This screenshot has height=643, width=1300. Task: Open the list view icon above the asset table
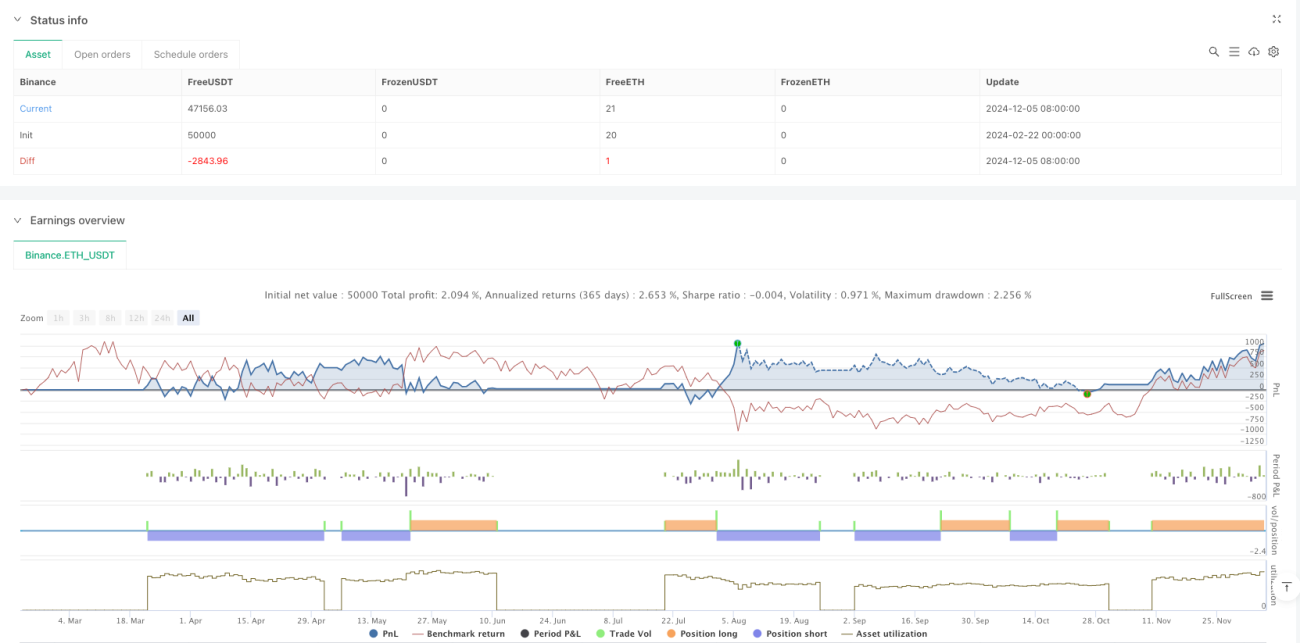[x=1234, y=52]
